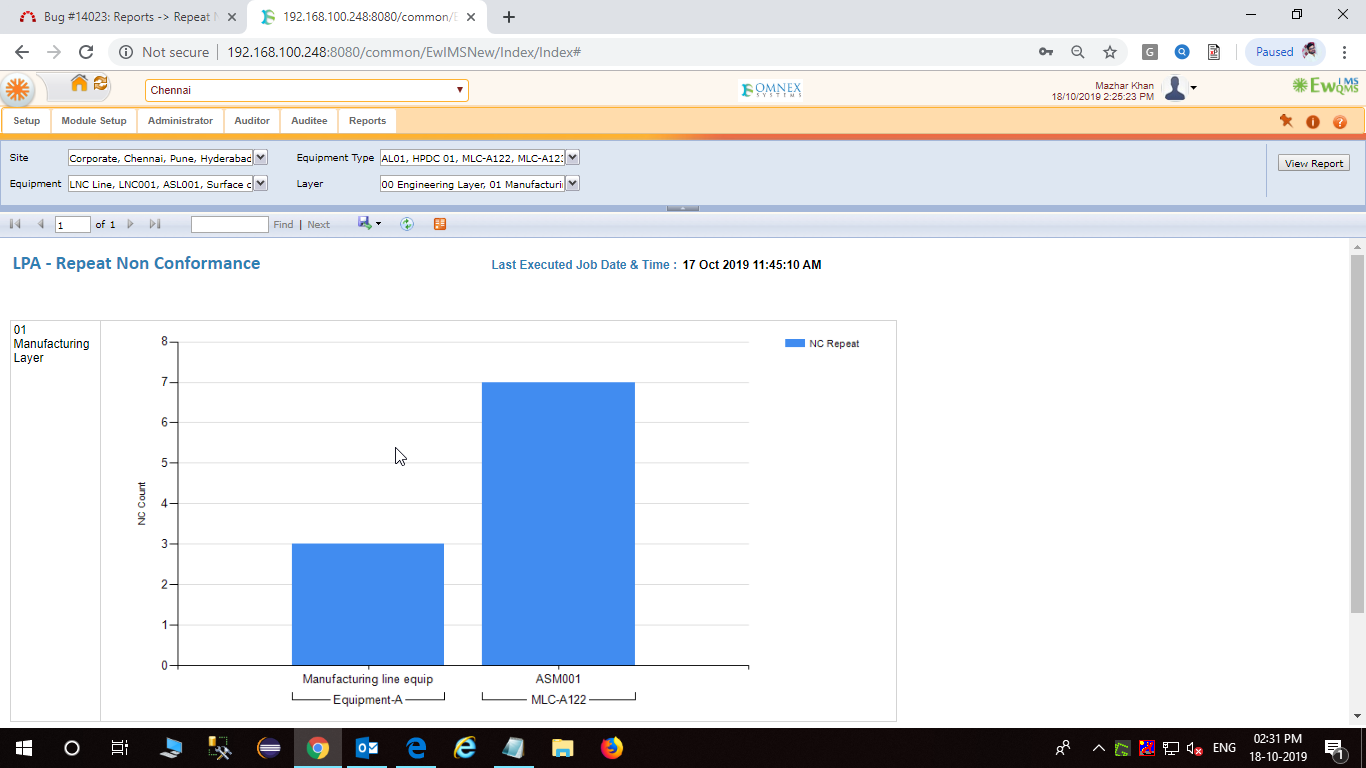The width and height of the screenshot is (1366, 768).
Task: Open the Setup menu
Action: (27, 121)
